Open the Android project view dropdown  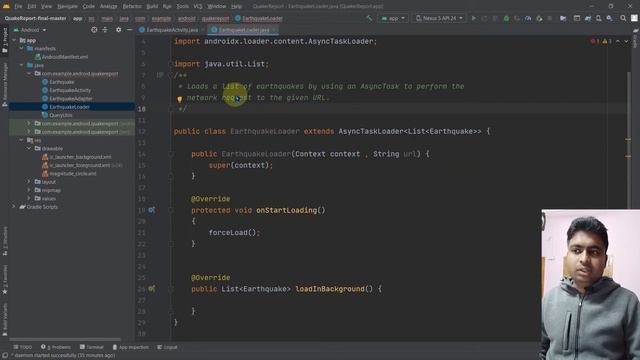[30, 30]
